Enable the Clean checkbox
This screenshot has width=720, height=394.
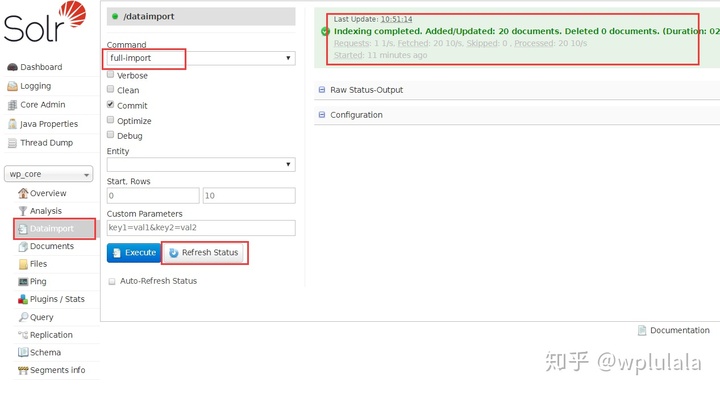(110, 89)
